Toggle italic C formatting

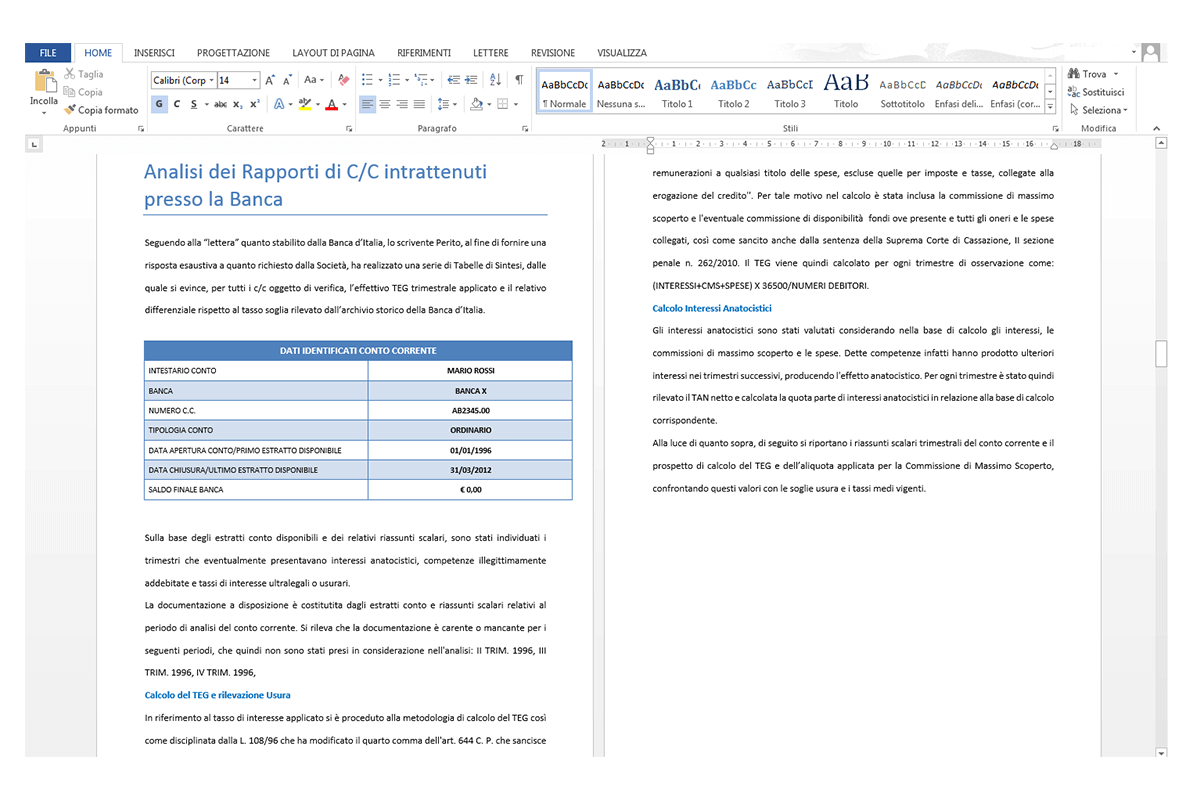(177, 104)
